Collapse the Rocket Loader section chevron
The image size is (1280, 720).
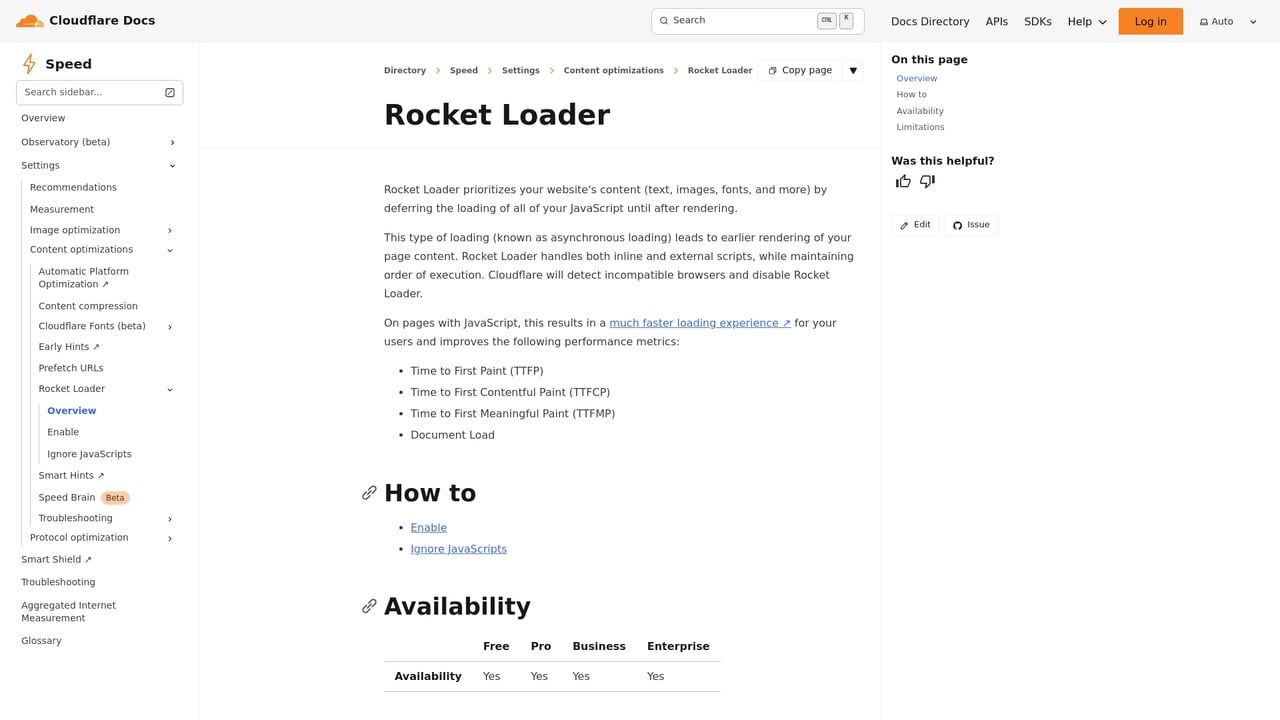[x=170, y=389]
